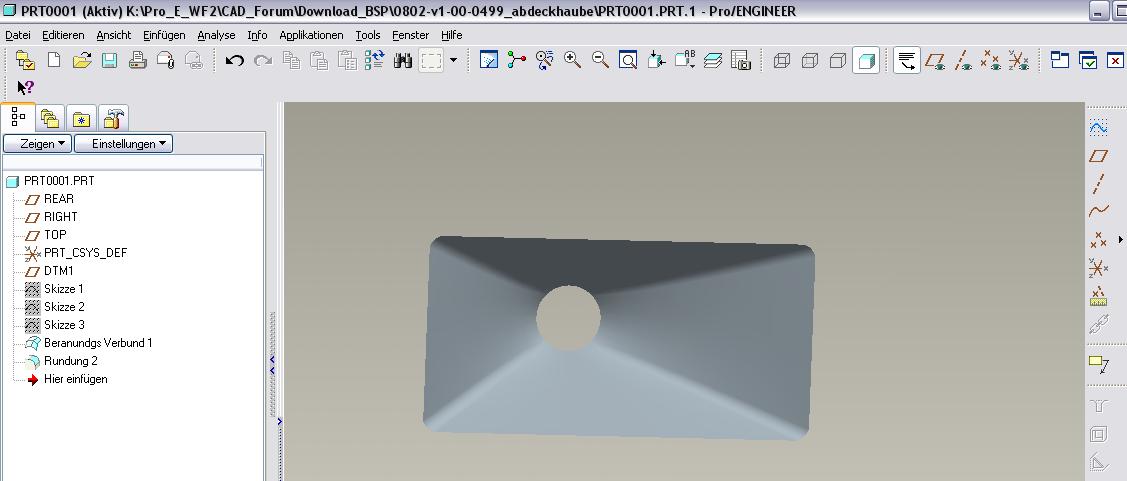Click Hier einfügen insert marker

(75, 379)
